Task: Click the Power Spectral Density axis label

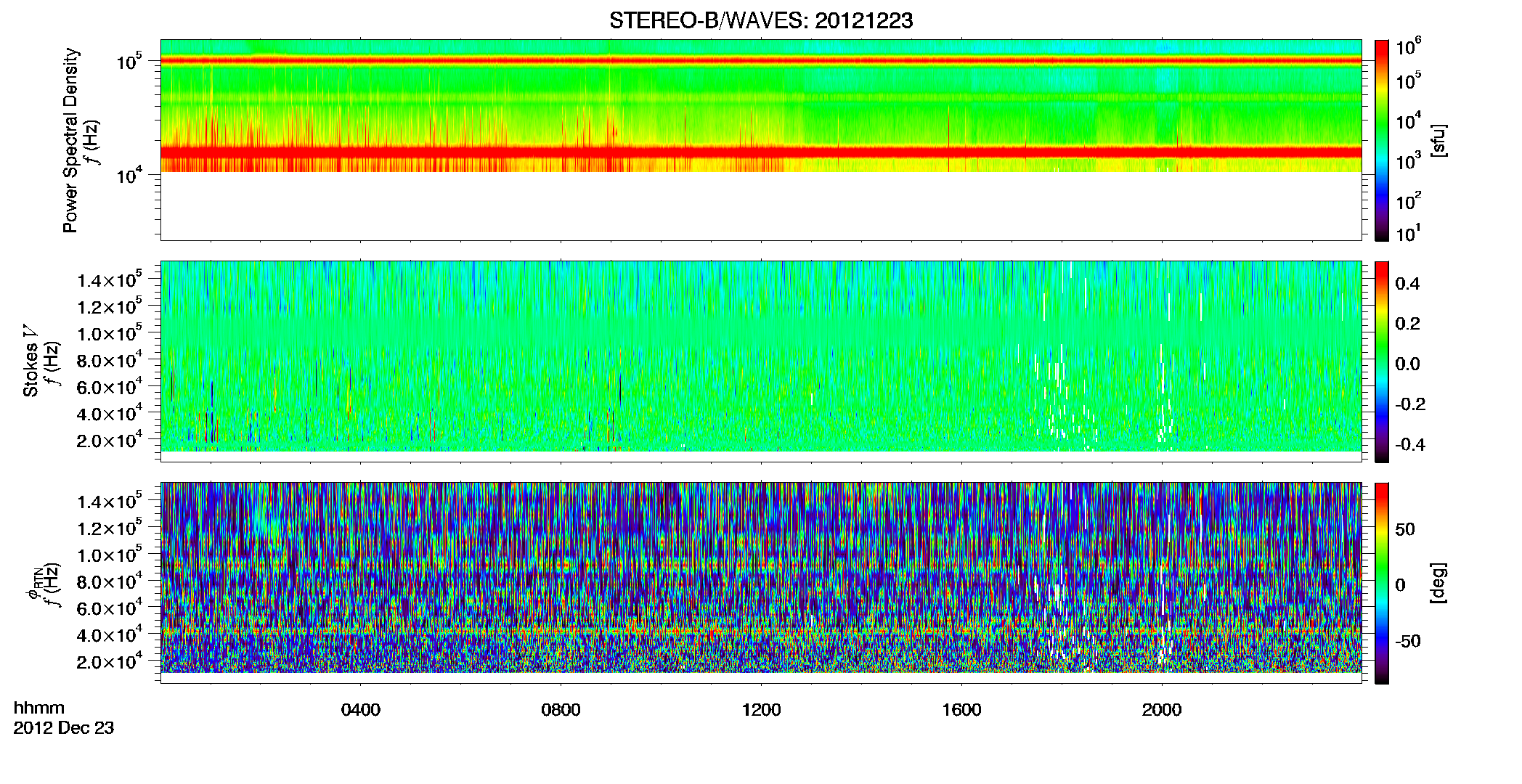Action: pyautogui.click(x=70, y=140)
